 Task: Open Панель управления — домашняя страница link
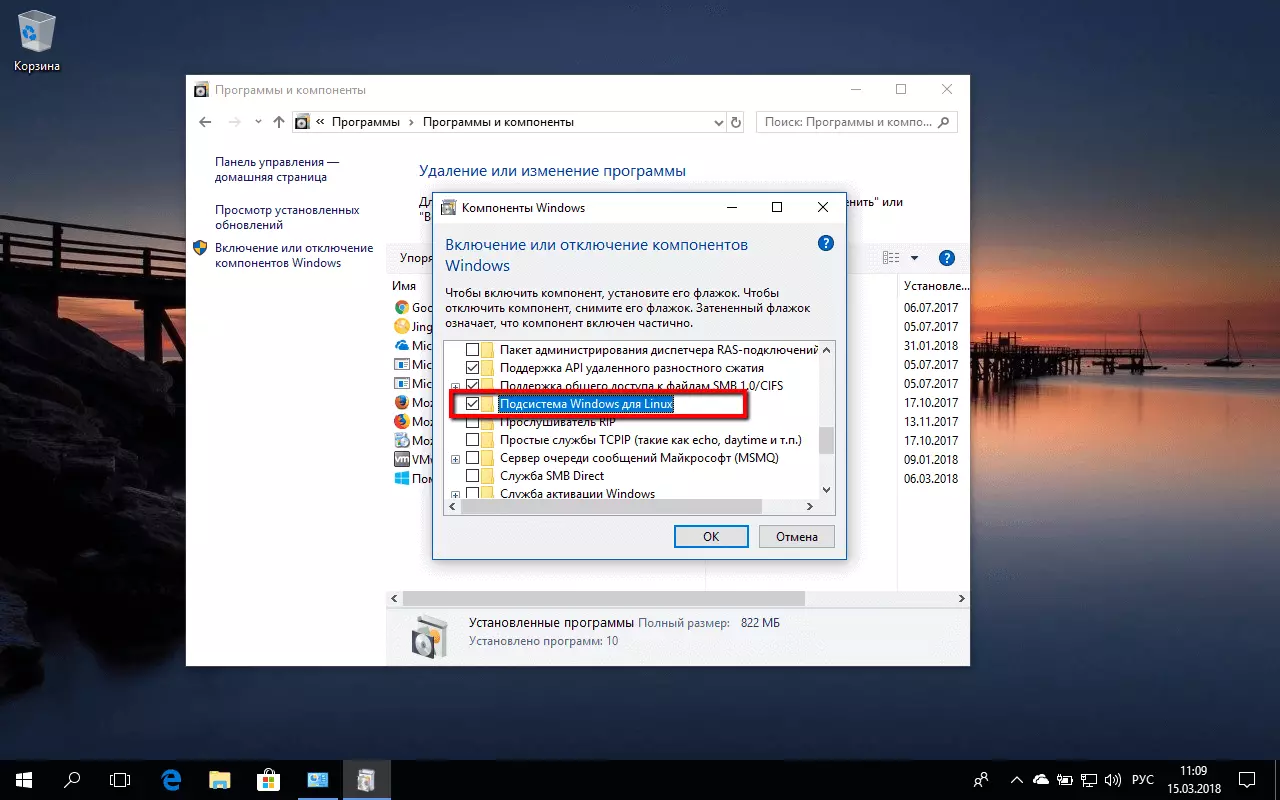tap(277, 169)
